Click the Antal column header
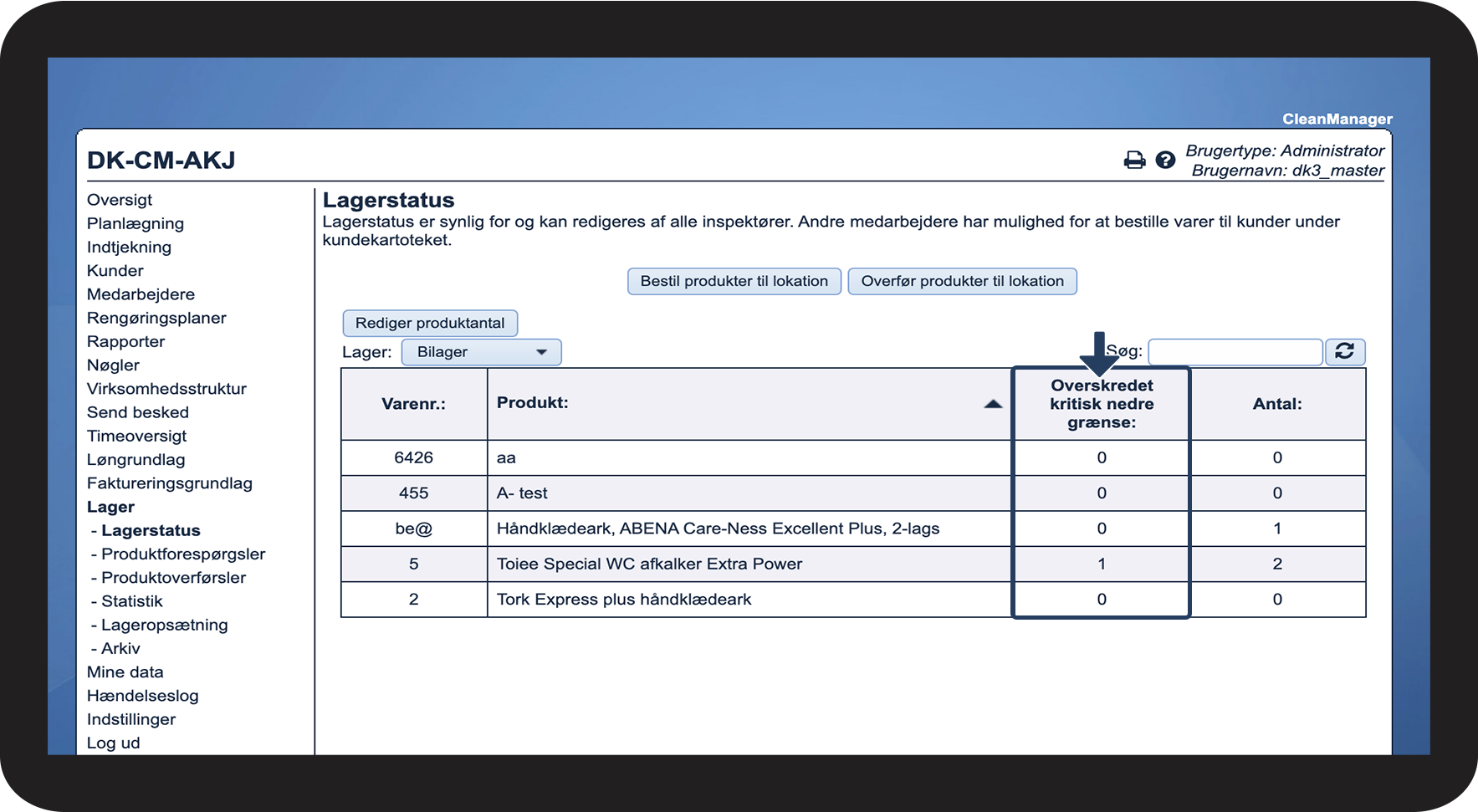 click(x=1276, y=404)
